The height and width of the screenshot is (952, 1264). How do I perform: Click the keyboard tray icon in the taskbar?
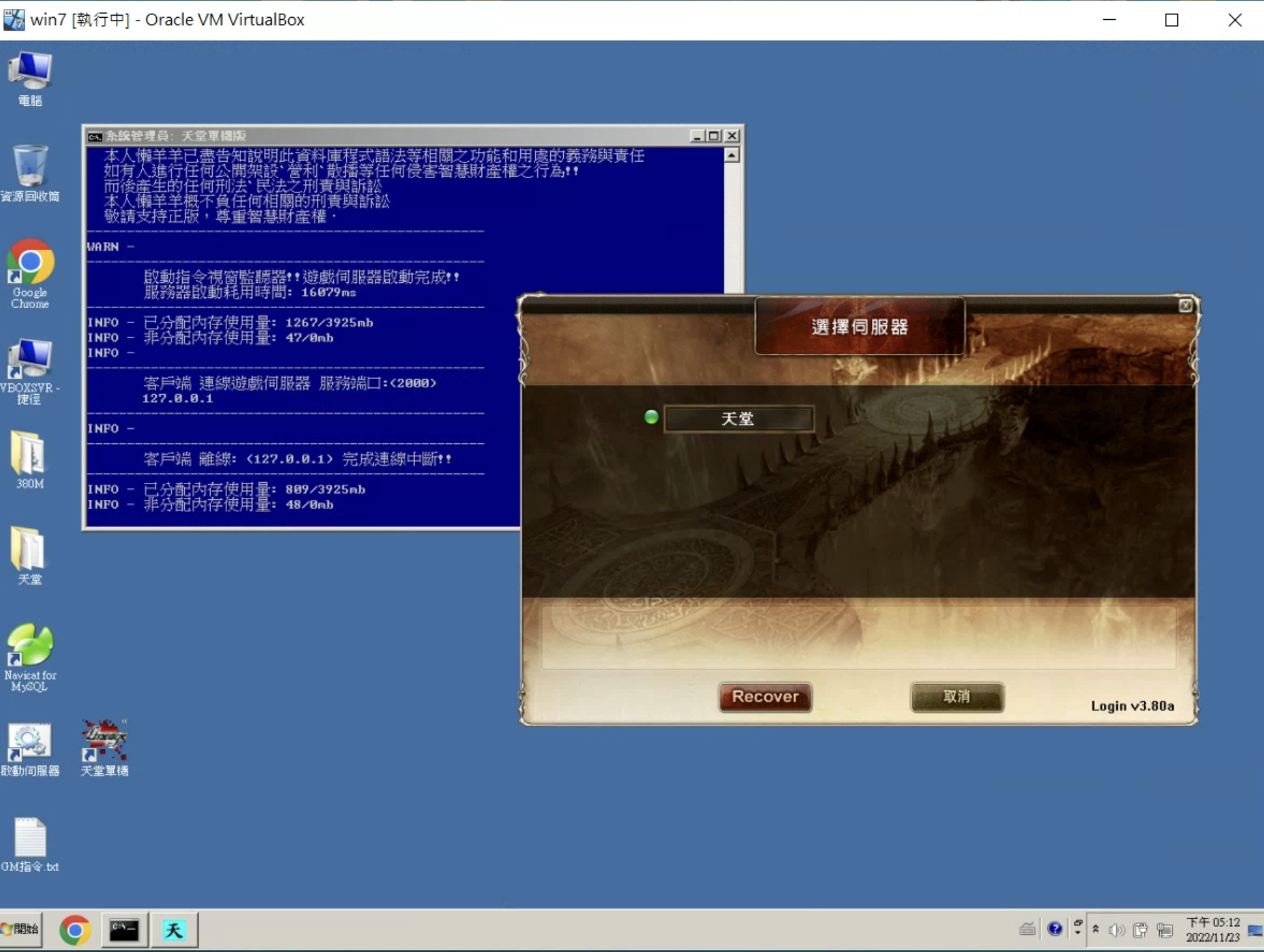(1027, 929)
